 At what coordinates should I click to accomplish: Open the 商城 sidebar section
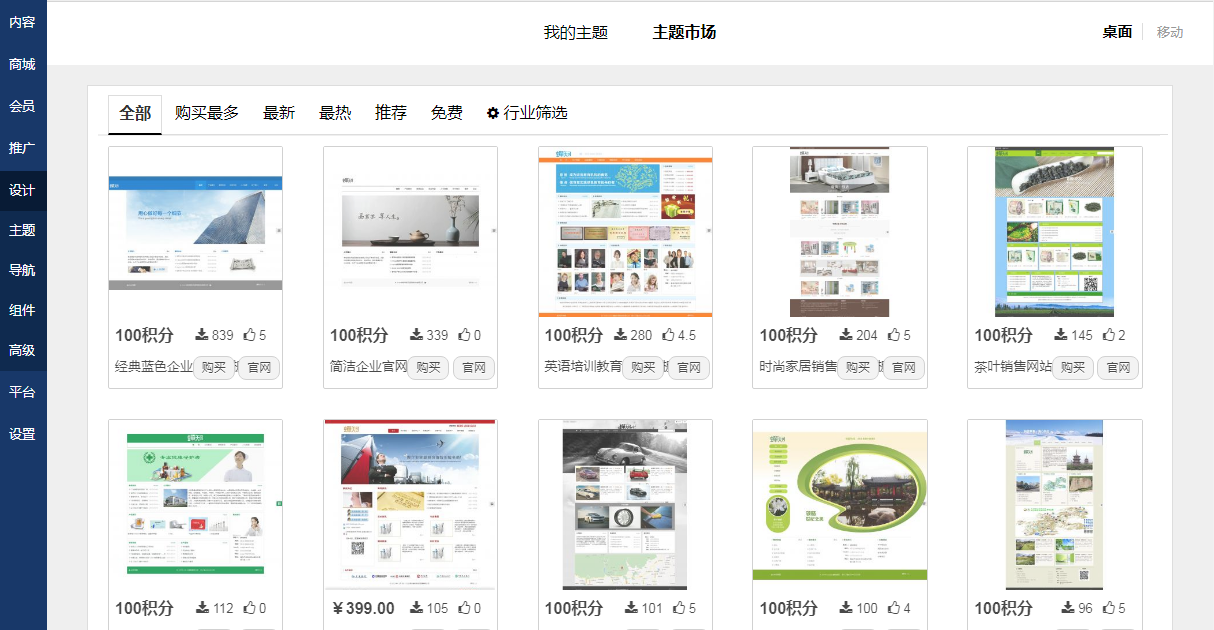(23, 64)
